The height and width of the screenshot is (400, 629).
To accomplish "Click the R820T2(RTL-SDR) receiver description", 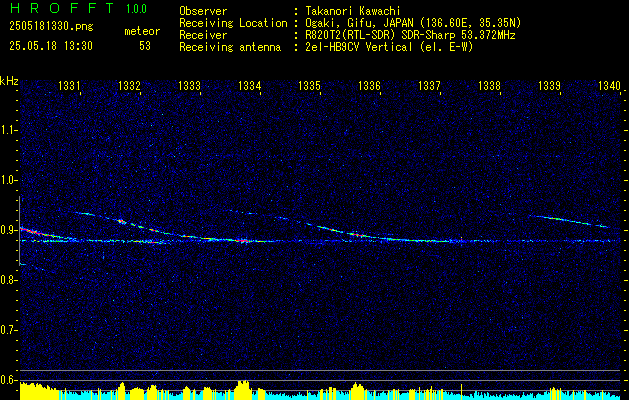I will click(410, 35).
